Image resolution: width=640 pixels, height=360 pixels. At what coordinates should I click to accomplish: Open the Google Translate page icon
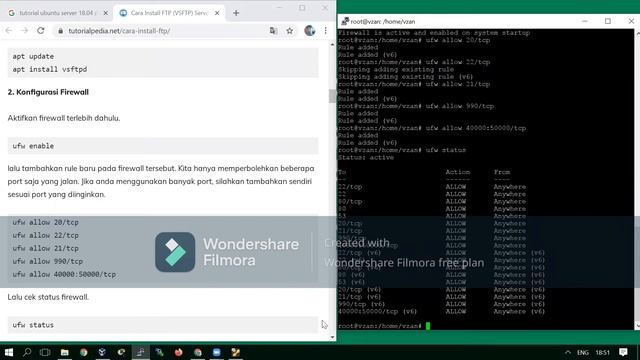tap(273, 31)
